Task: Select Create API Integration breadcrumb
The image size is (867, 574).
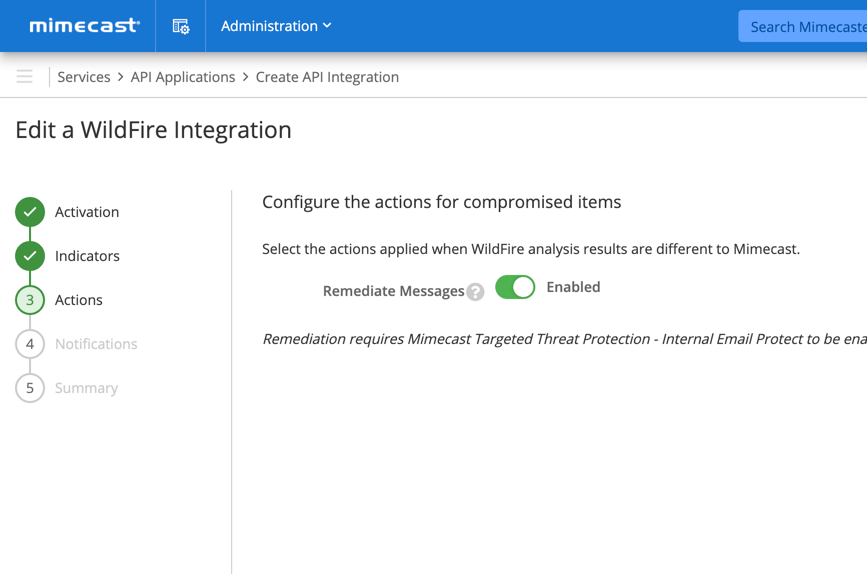Action: (327, 77)
